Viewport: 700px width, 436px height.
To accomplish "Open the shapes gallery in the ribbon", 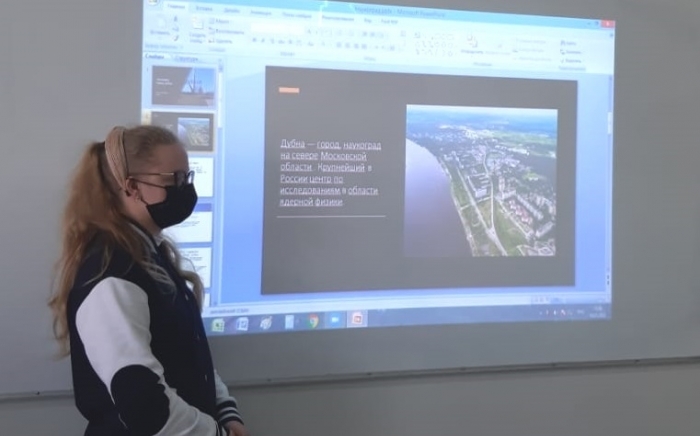I will [434, 45].
